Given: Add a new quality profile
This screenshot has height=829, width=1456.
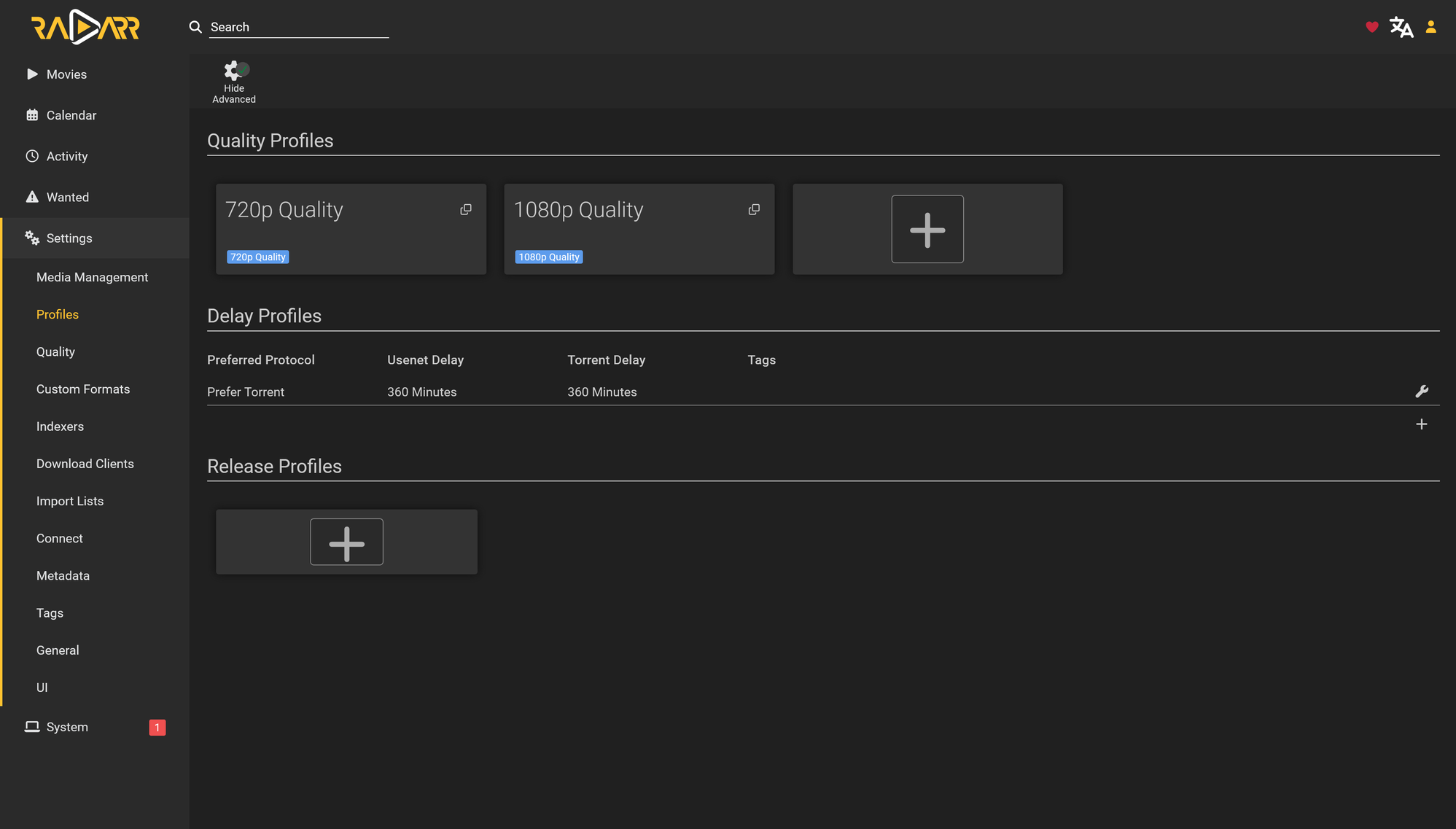Looking at the screenshot, I should (927, 229).
